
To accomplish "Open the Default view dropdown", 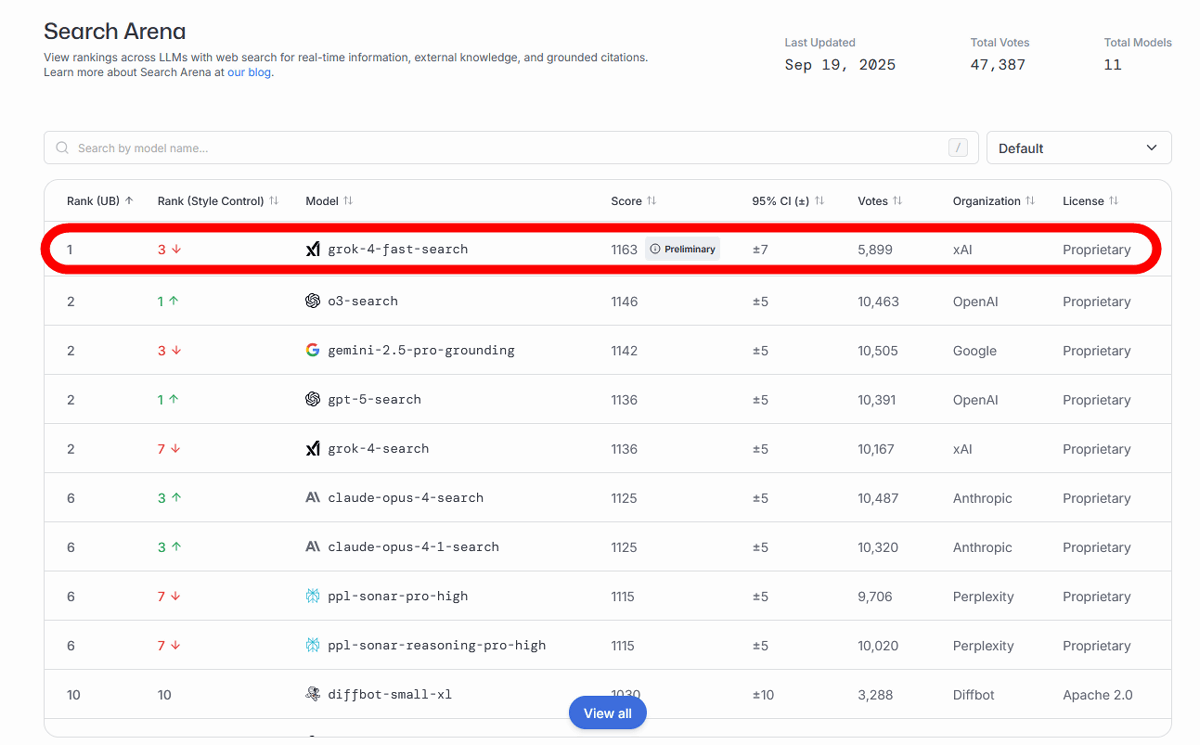I will coord(1078,148).
